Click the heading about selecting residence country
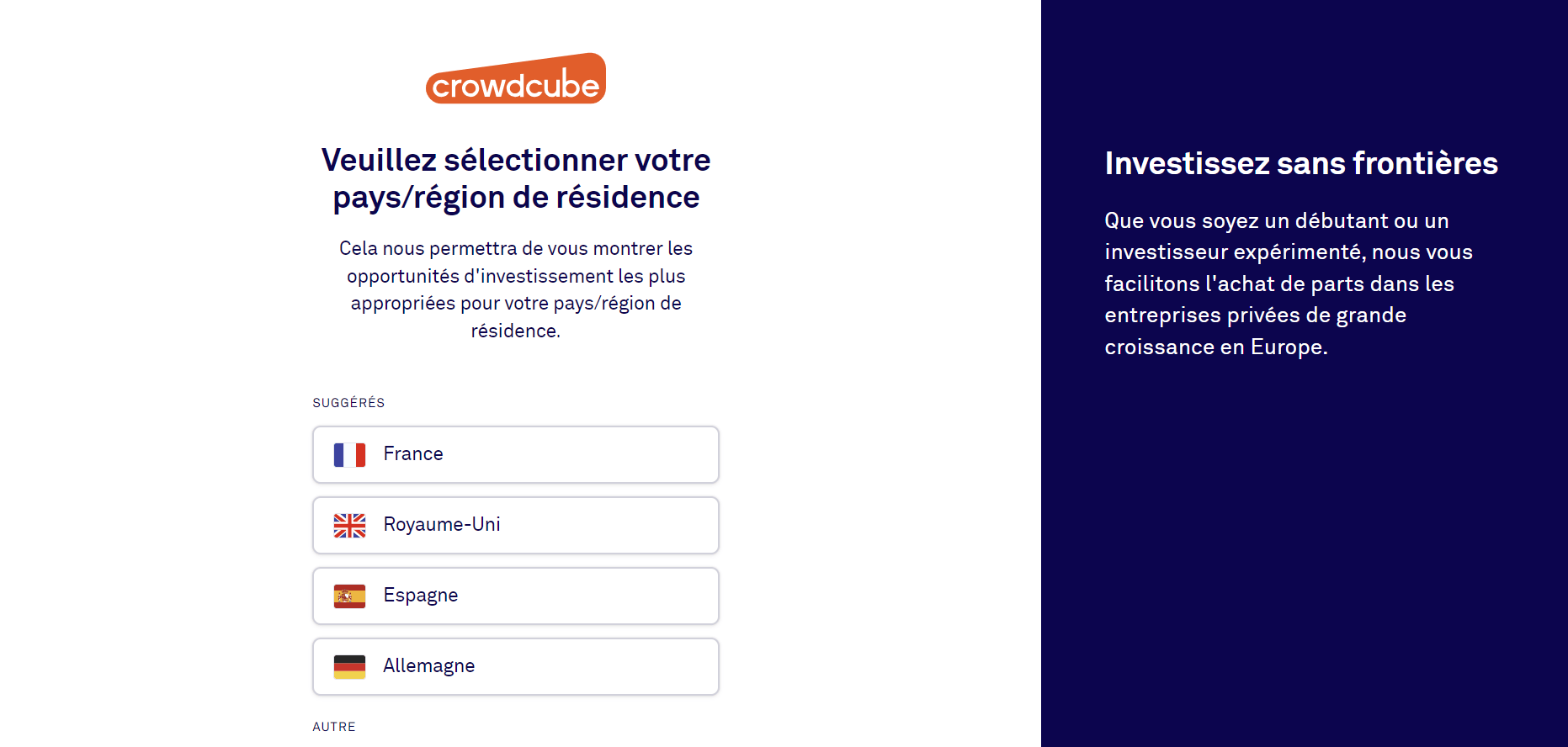This screenshot has height=747, width=1568. [x=515, y=177]
